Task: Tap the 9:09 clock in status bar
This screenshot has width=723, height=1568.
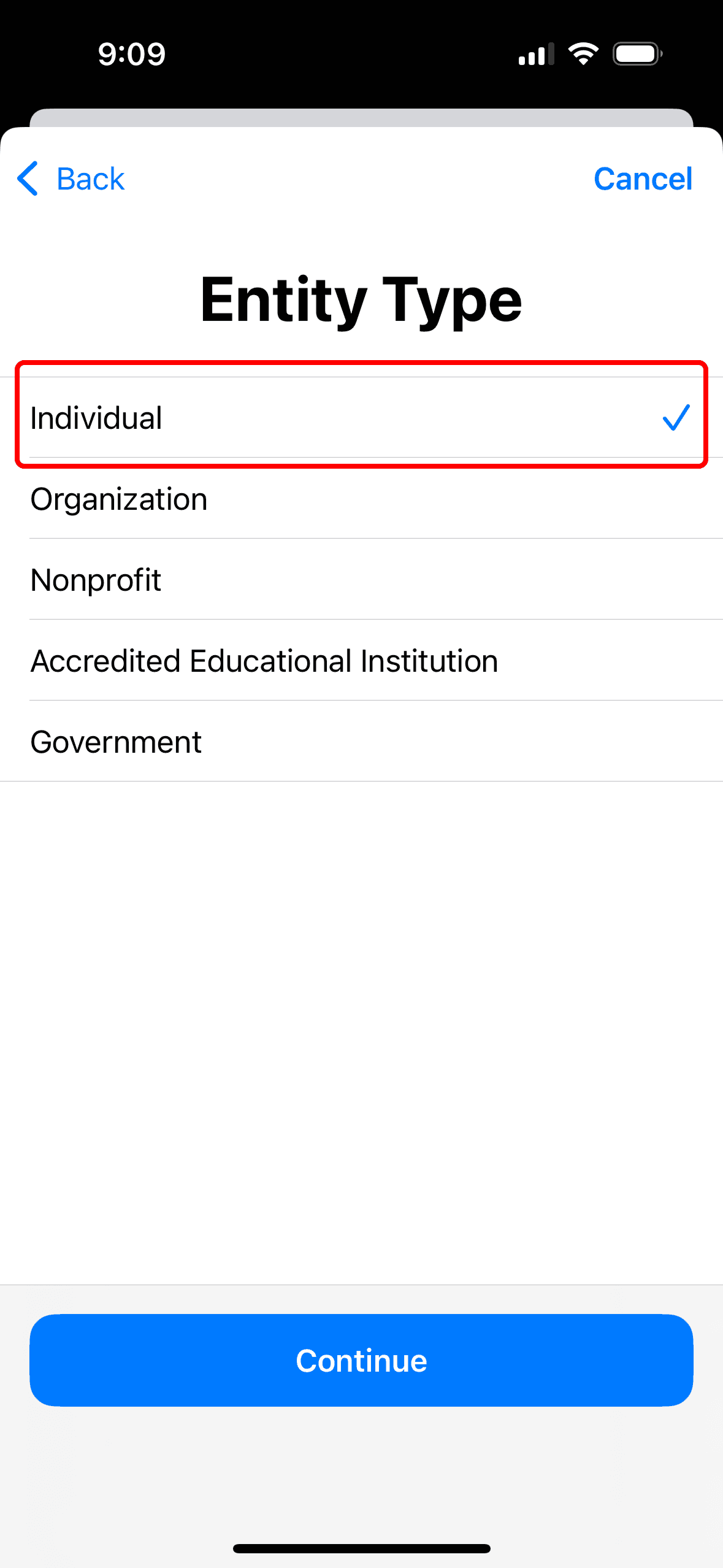Action: pos(132,54)
